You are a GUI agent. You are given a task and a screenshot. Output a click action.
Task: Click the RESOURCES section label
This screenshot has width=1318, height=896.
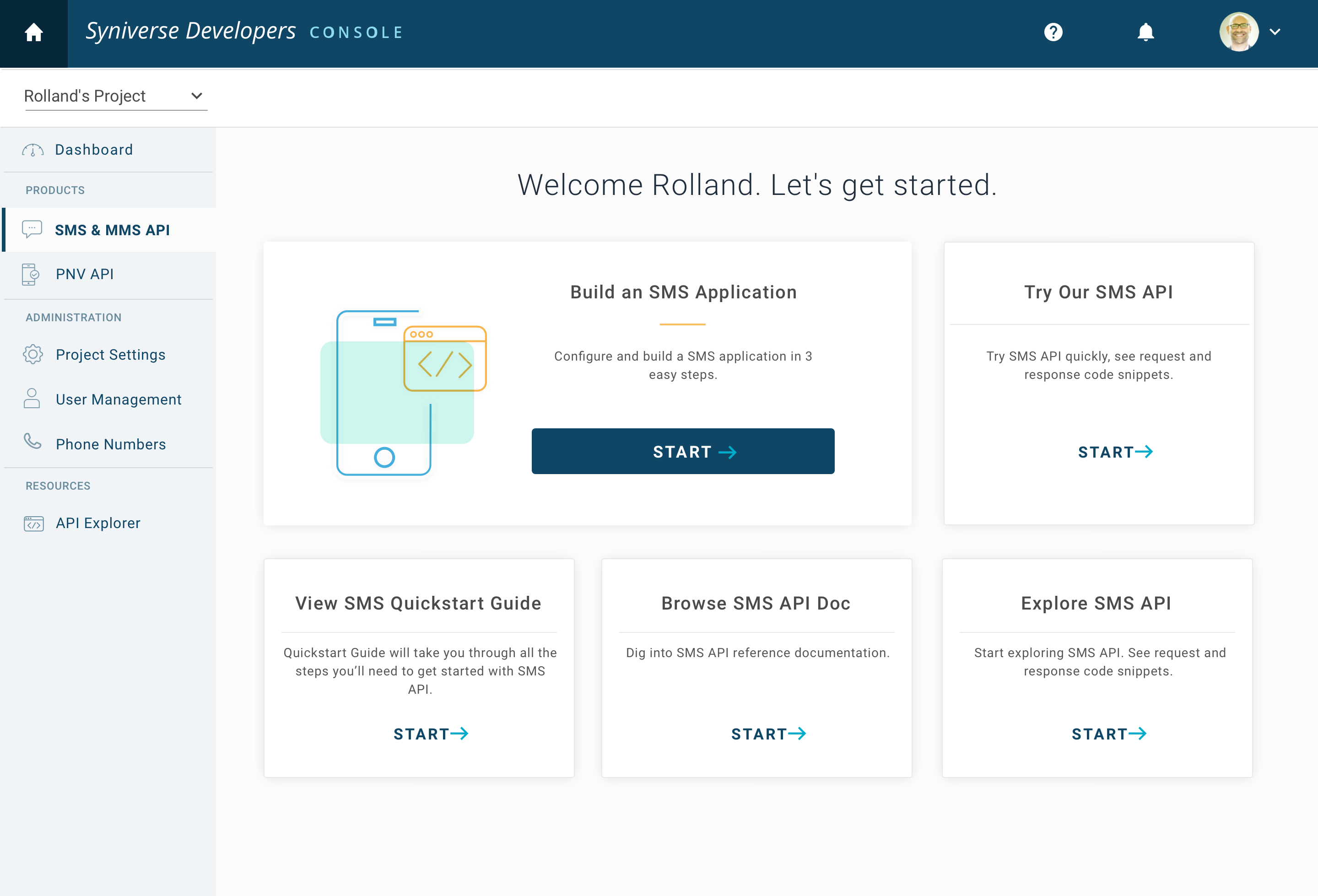coord(58,486)
